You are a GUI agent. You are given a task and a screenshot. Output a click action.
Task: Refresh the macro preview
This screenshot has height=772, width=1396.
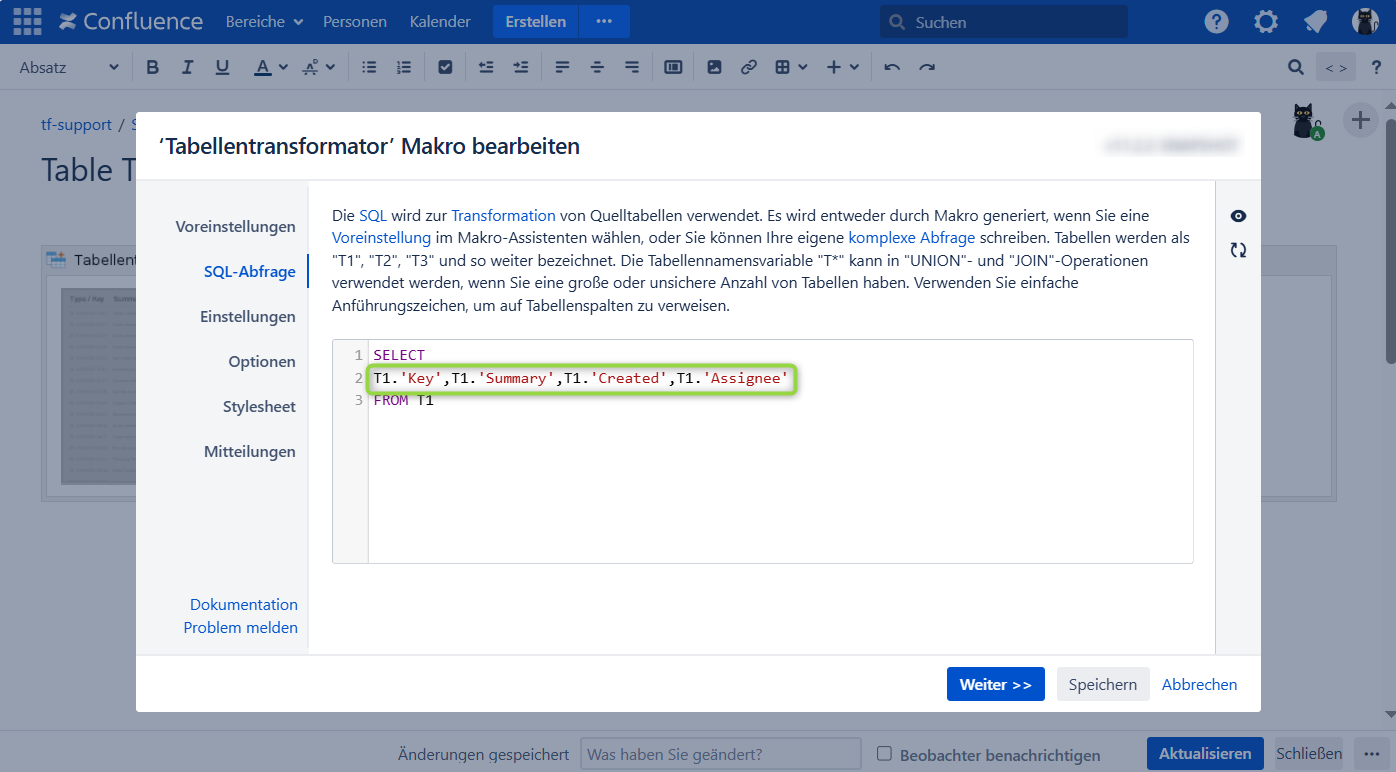[x=1239, y=250]
